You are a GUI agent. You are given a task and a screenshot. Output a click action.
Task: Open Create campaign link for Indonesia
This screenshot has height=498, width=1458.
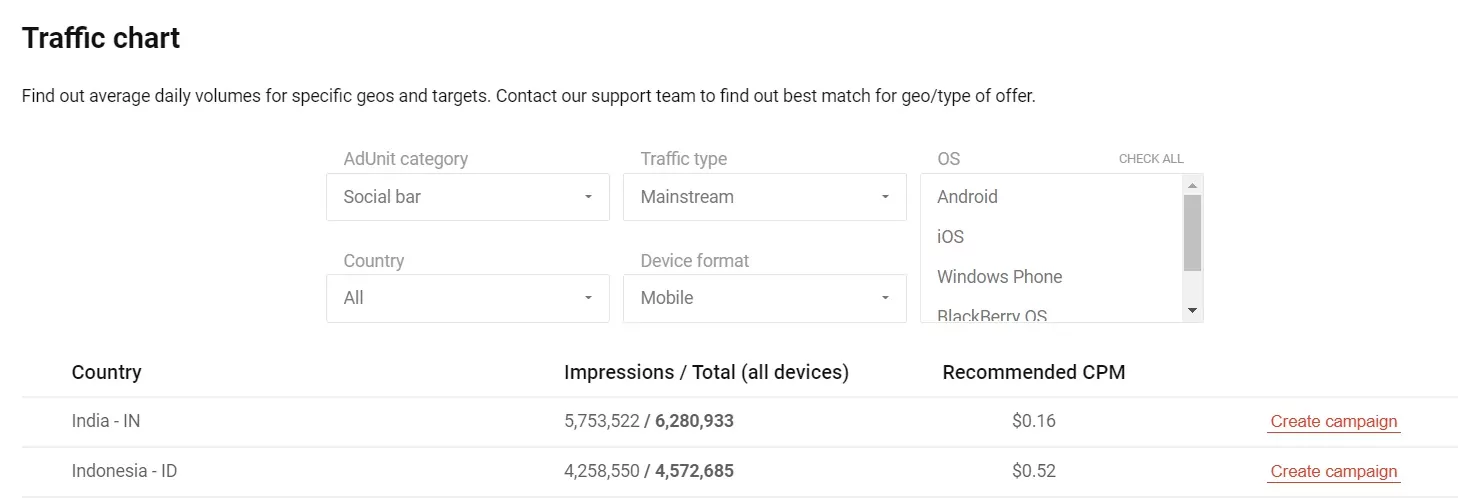(x=1333, y=472)
